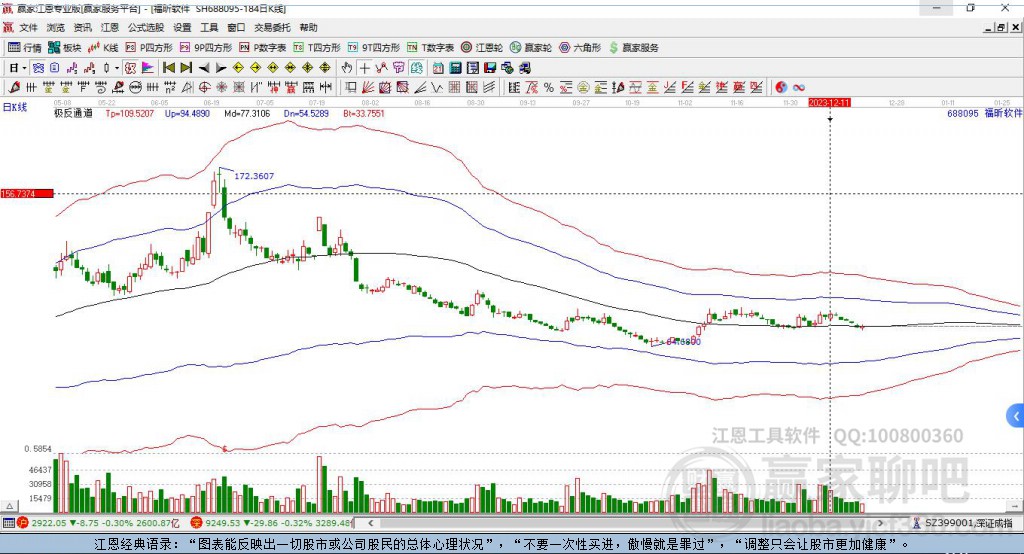Step chart right with black right arrow
The image size is (1024, 554).
pos(221,68)
